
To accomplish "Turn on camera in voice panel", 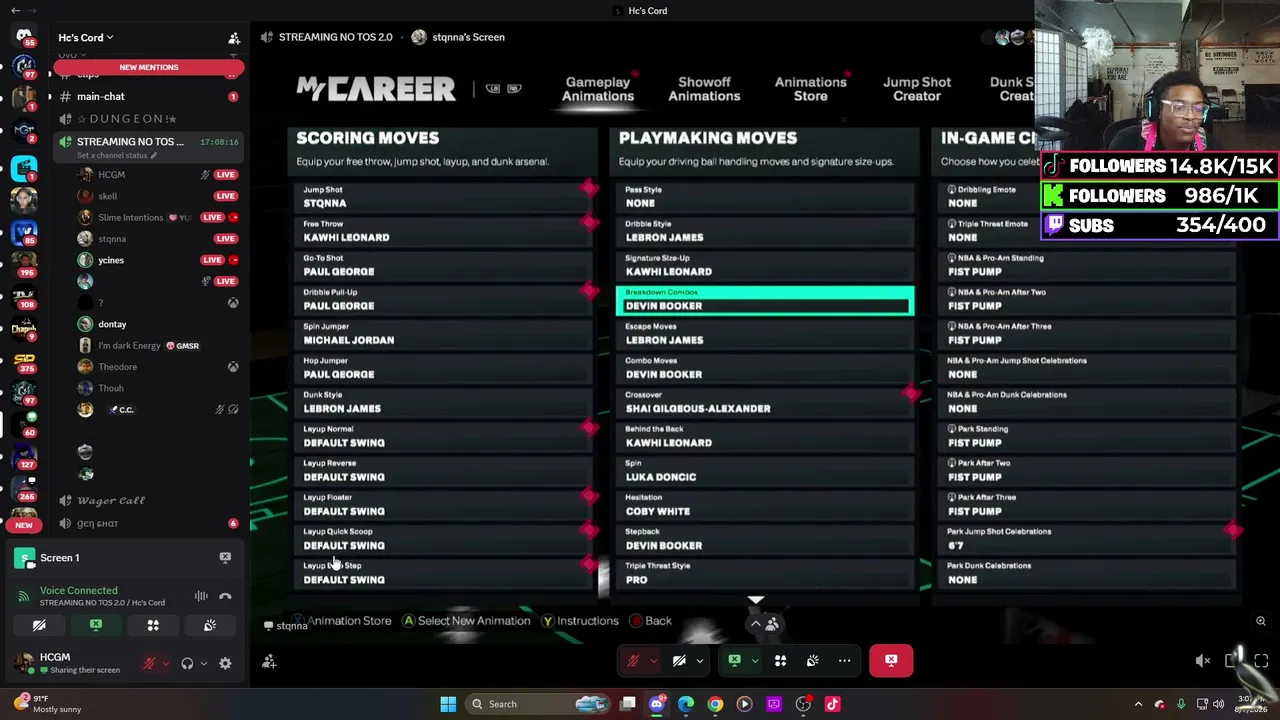I will [x=39, y=625].
